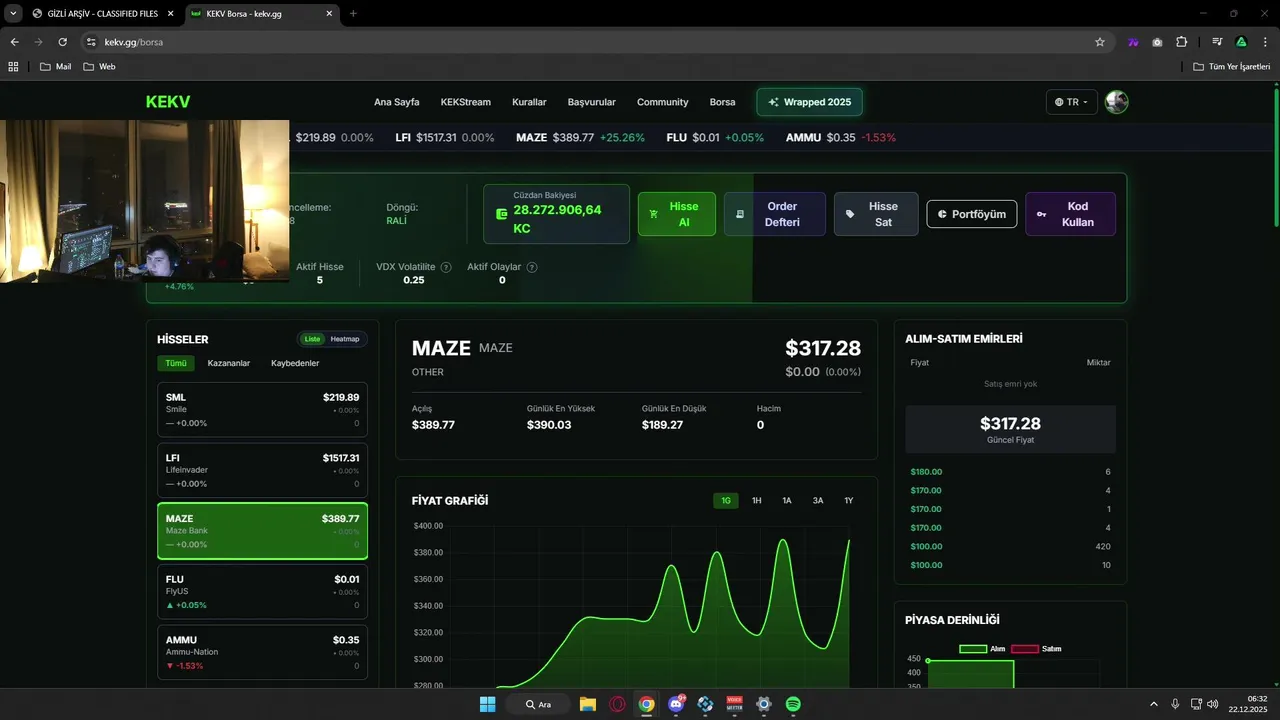
Task: Set chart range to 1A
Action: coord(787,500)
